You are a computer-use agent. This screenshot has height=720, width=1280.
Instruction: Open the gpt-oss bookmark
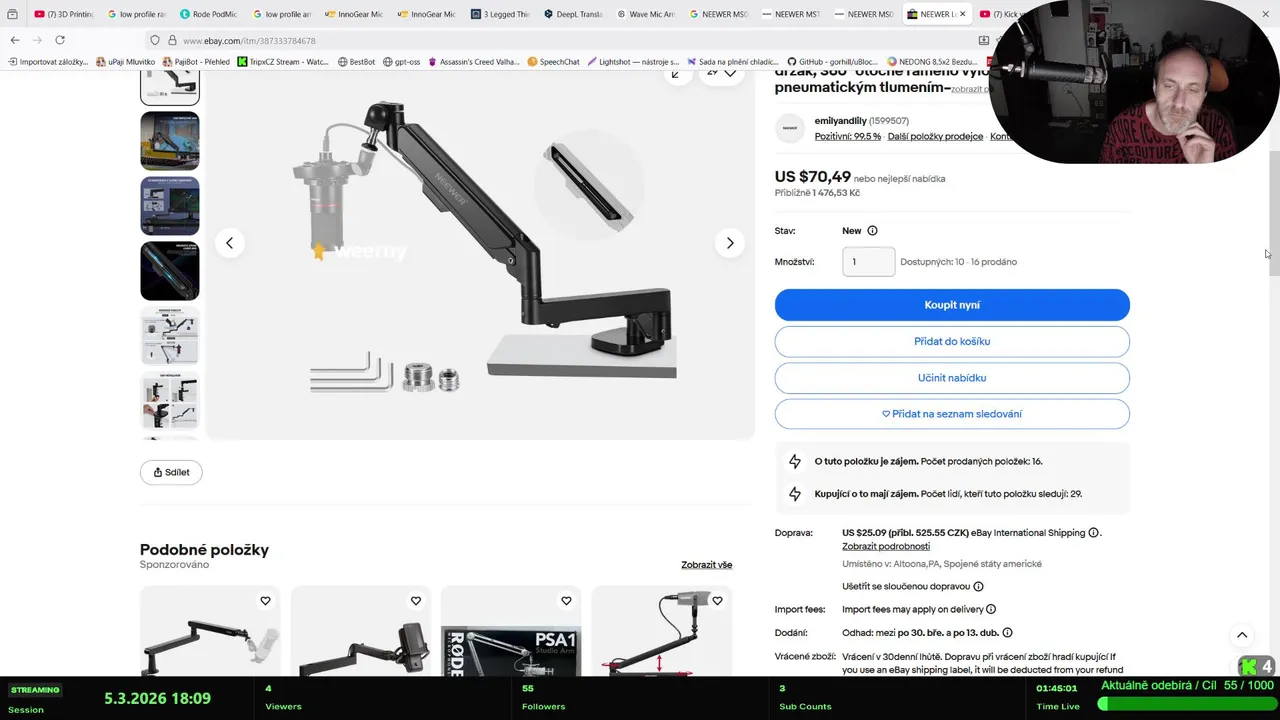coord(402,62)
